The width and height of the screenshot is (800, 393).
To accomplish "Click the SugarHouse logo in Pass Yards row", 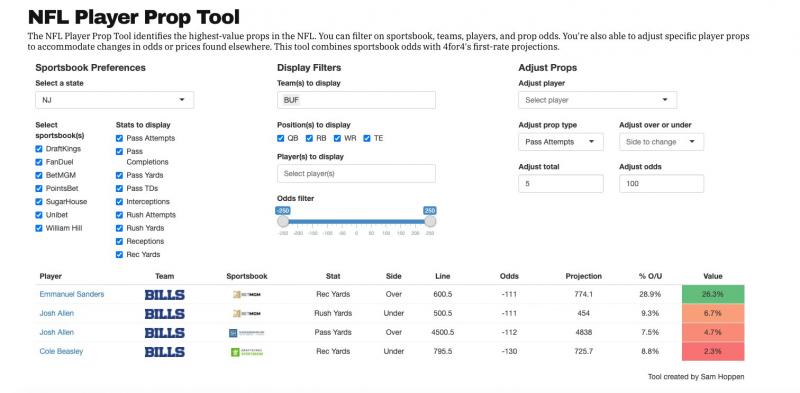I will [x=247, y=333].
